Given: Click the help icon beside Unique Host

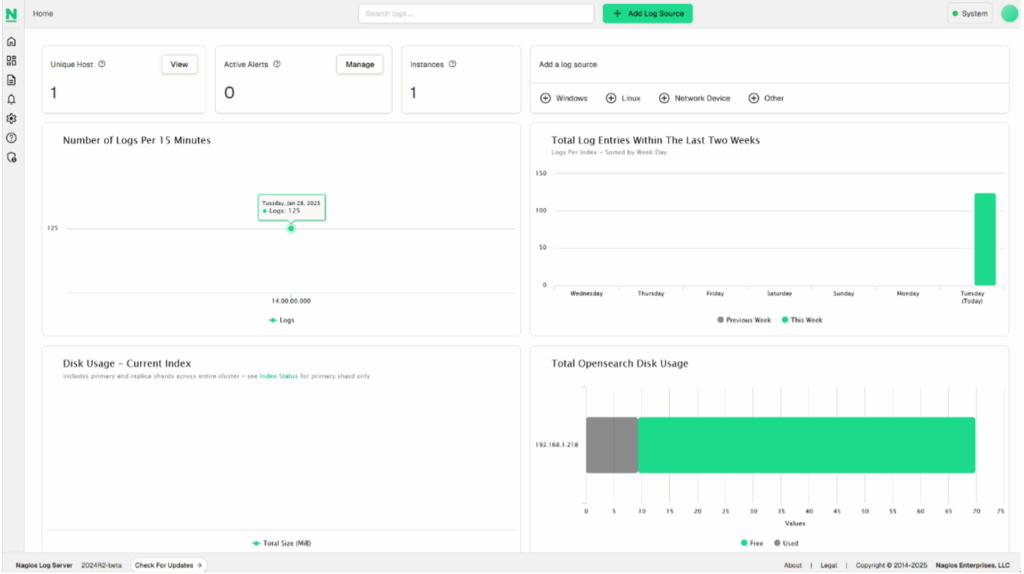Looking at the screenshot, I should pyautogui.click(x=102, y=64).
